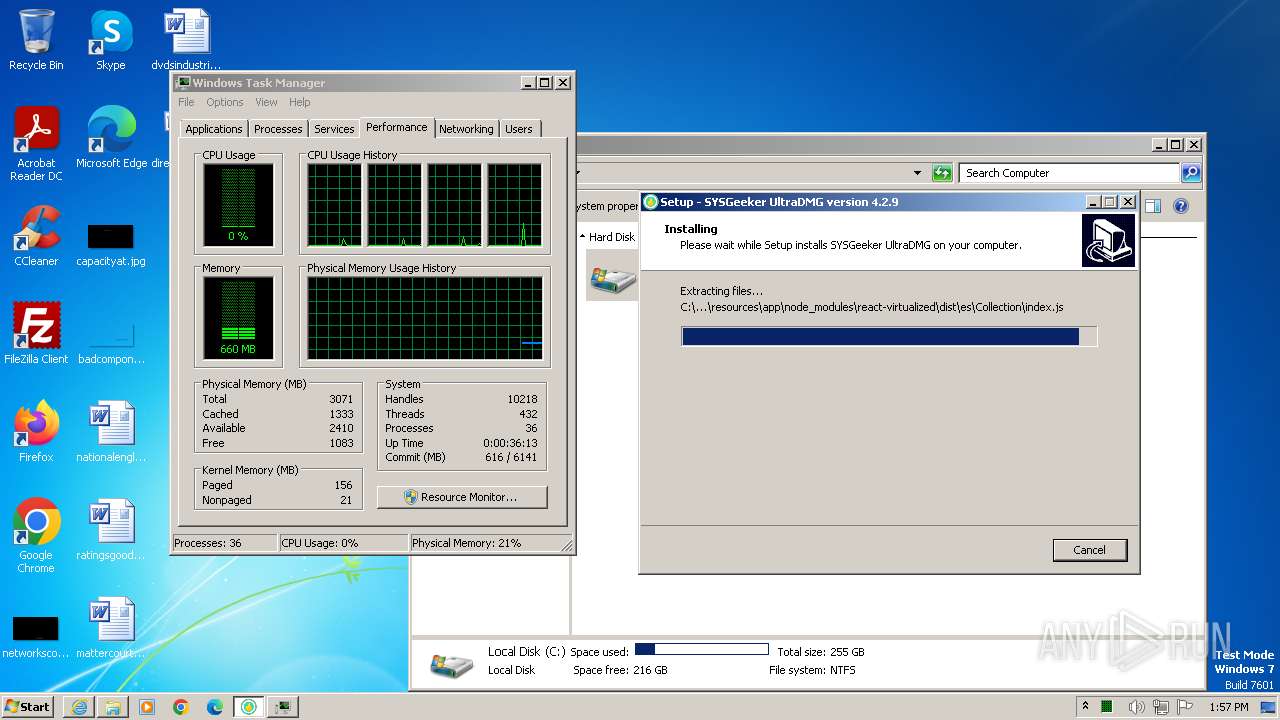Click the Explorer search magnifier icon
Image resolution: width=1280 pixels, height=720 pixels.
[1190, 173]
